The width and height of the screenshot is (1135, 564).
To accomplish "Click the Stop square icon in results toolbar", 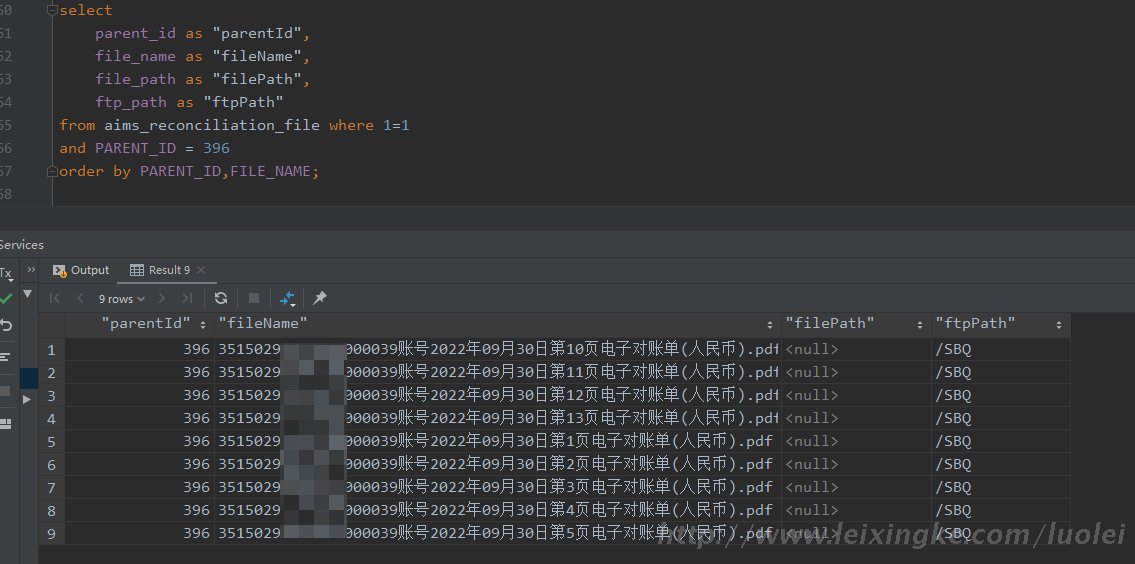I will tap(254, 298).
